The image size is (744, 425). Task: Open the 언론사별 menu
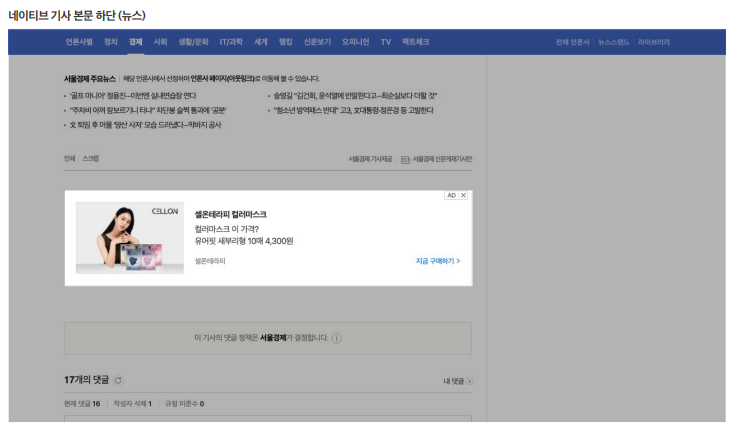(x=79, y=42)
